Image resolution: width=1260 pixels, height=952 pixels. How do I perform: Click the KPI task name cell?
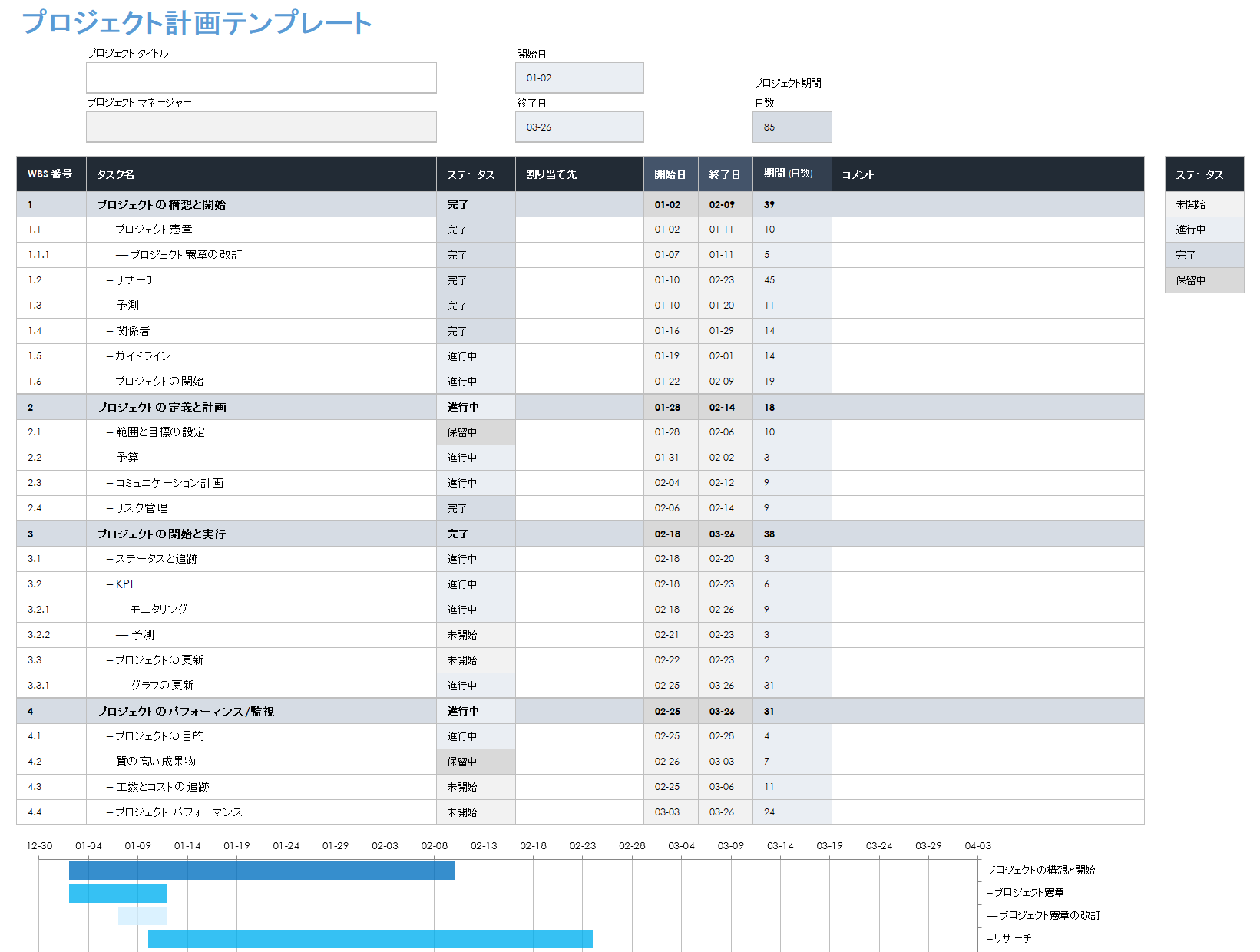pos(261,584)
